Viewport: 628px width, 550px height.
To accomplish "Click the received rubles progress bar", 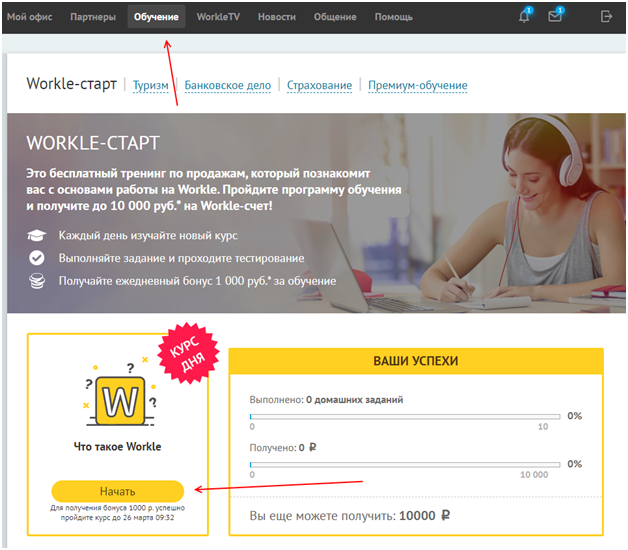I will [405, 465].
